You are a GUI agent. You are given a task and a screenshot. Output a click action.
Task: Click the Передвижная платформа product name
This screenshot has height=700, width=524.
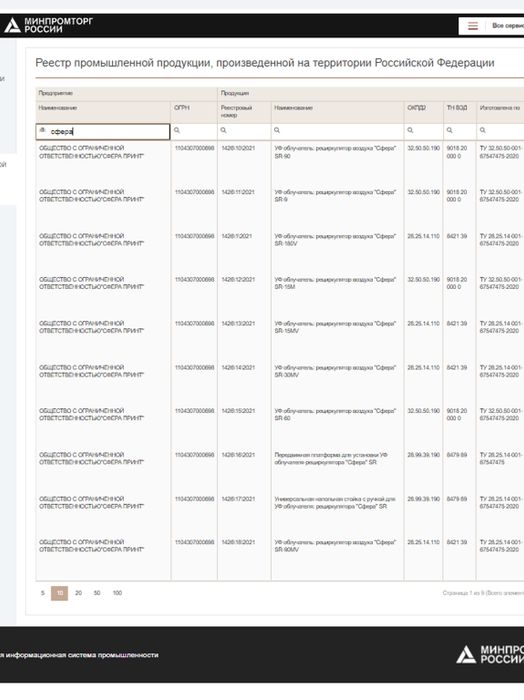[331, 458]
